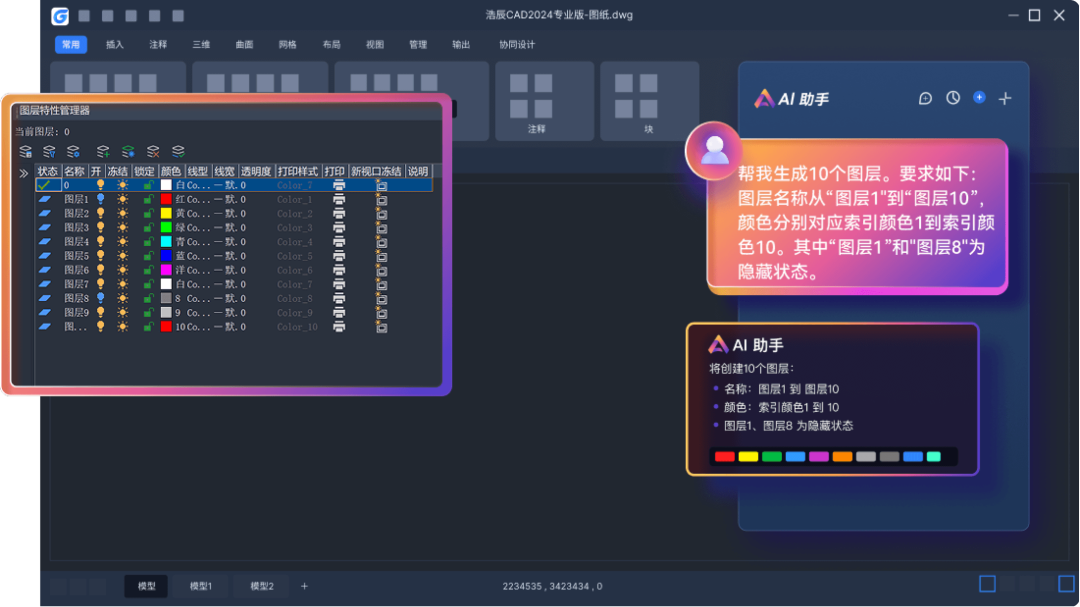Open the 常用 ribbon tab

[71, 45]
